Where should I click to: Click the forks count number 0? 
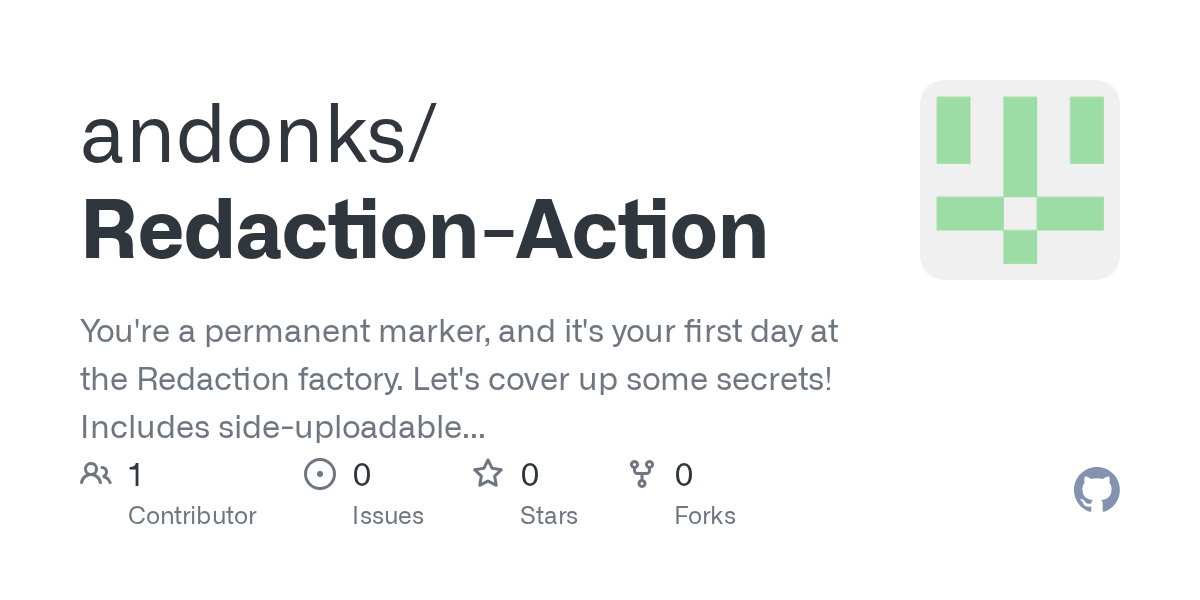[684, 474]
